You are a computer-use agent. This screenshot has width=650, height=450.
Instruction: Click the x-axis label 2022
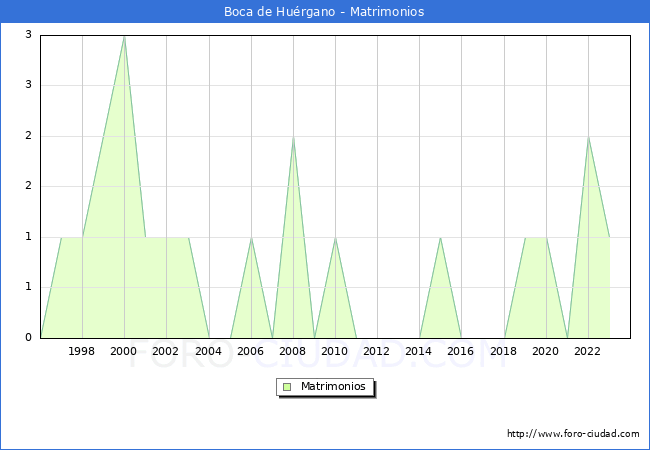pos(587,351)
